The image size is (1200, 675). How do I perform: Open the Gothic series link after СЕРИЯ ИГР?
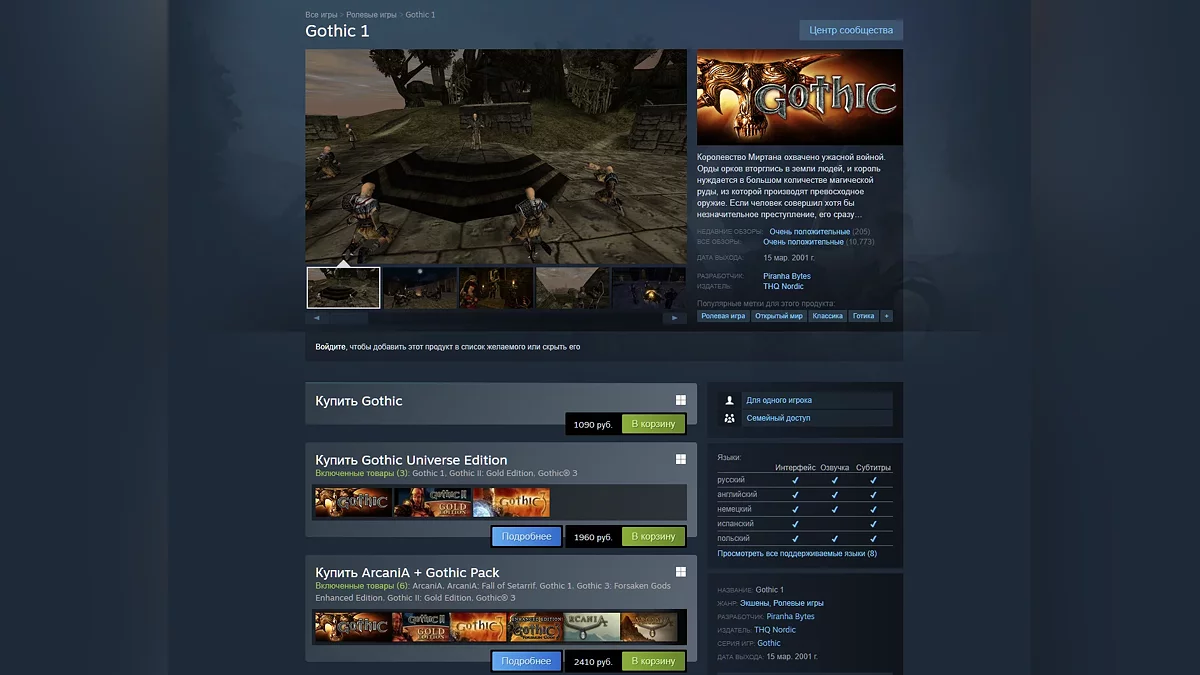point(769,643)
